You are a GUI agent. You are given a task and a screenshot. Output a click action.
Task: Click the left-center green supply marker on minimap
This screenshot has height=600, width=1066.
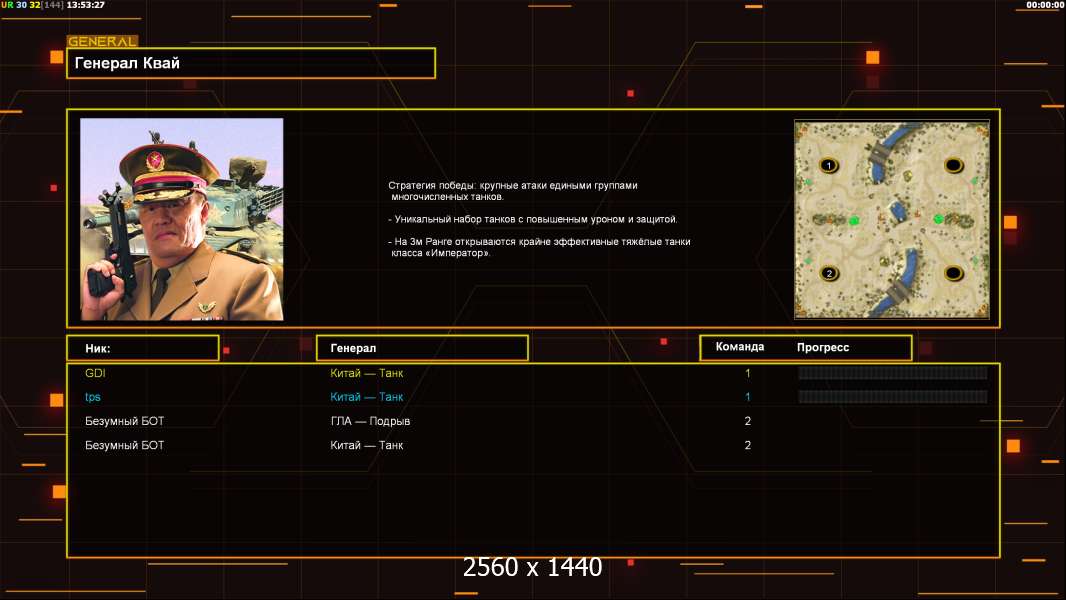point(853,220)
